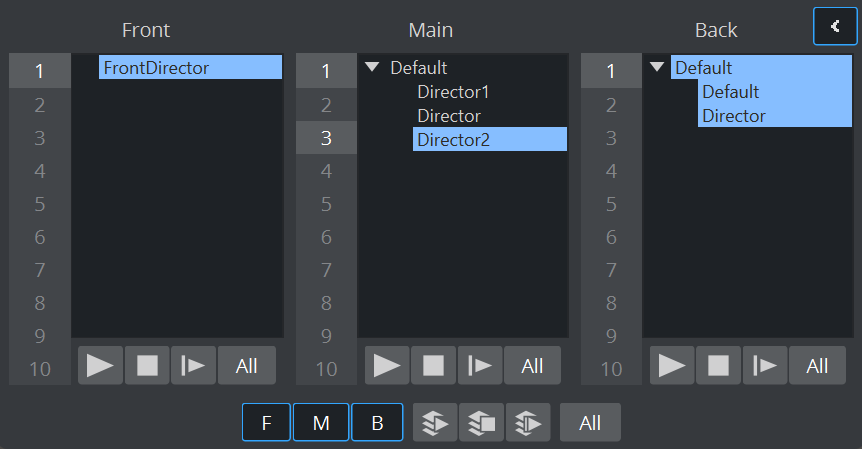Toggle the B back layer button

click(377, 423)
